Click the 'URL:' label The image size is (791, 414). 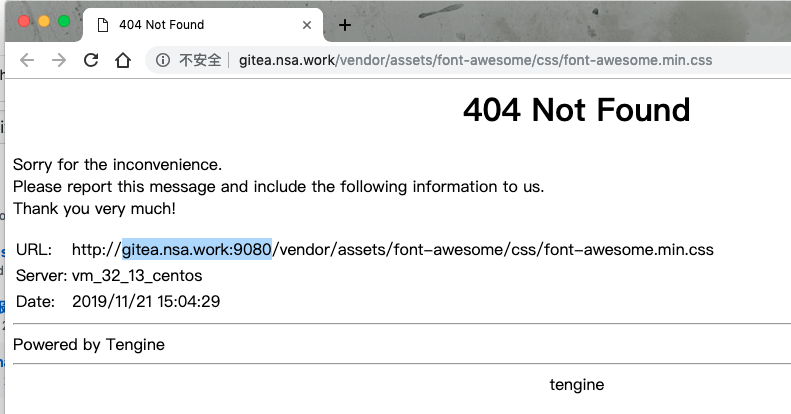(x=34, y=250)
